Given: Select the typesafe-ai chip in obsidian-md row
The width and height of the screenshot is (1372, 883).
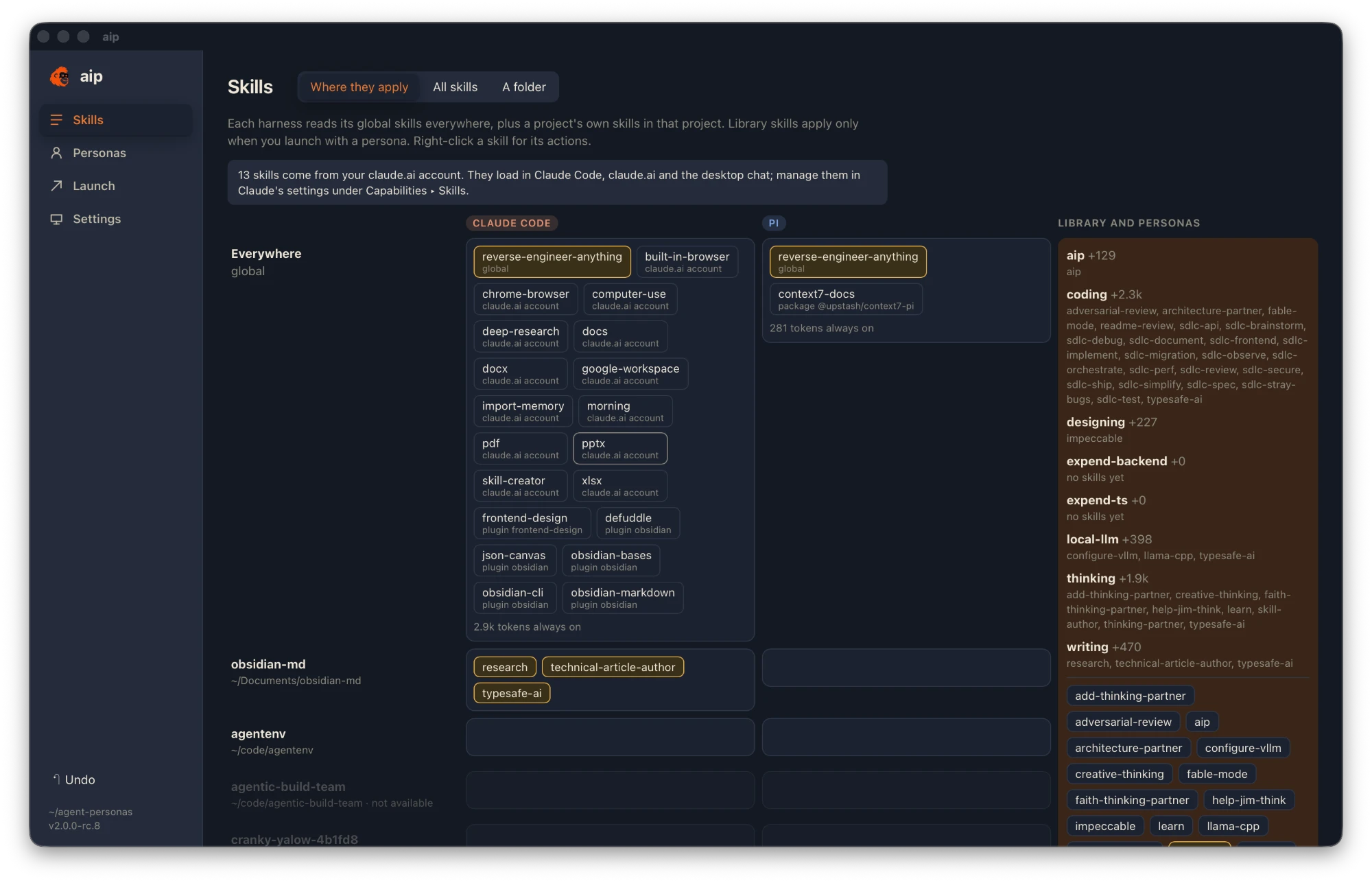Looking at the screenshot, I should (x=512, y=693).
